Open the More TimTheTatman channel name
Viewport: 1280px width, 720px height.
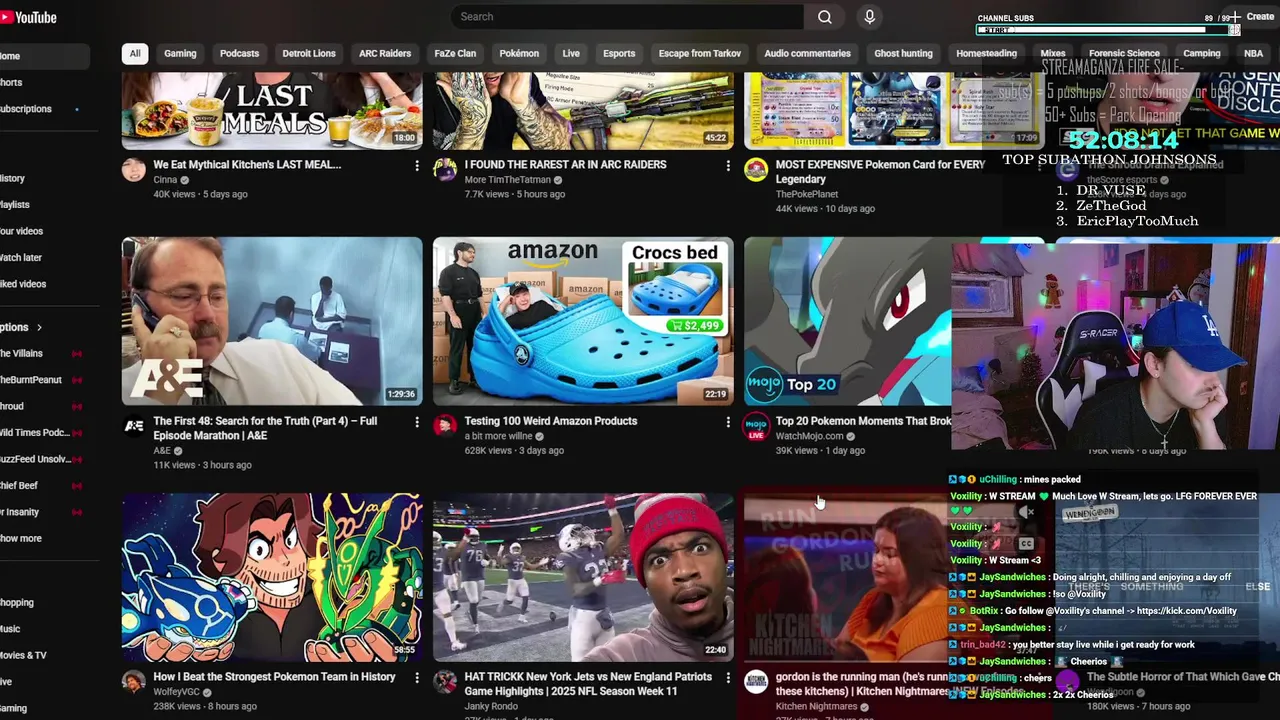508,180
